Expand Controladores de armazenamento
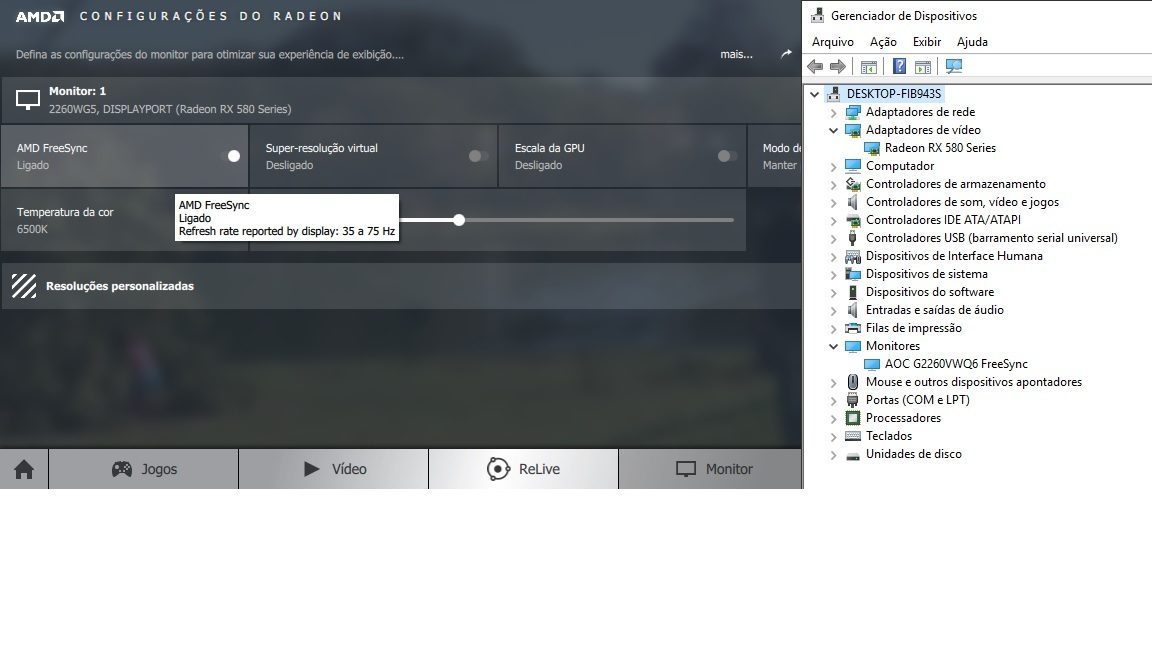This screenshot has height=648, width=1152. point(833,184)
